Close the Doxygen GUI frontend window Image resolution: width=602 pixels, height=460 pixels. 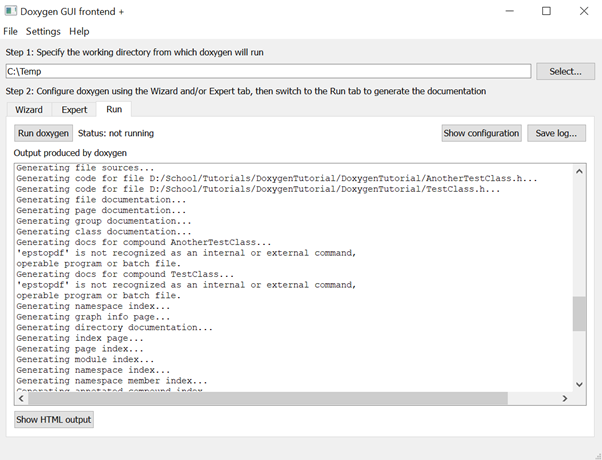584,11
